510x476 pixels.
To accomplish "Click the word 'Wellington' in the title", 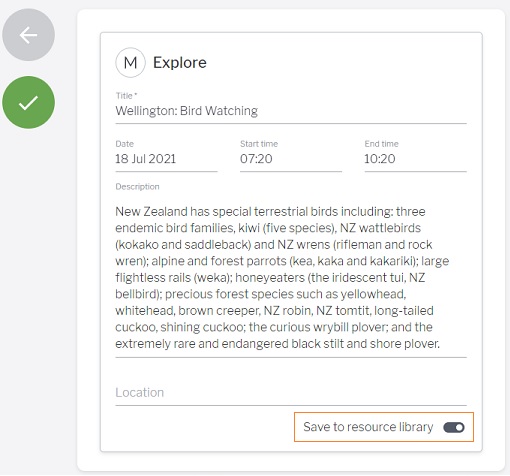I will coord(146,111).
